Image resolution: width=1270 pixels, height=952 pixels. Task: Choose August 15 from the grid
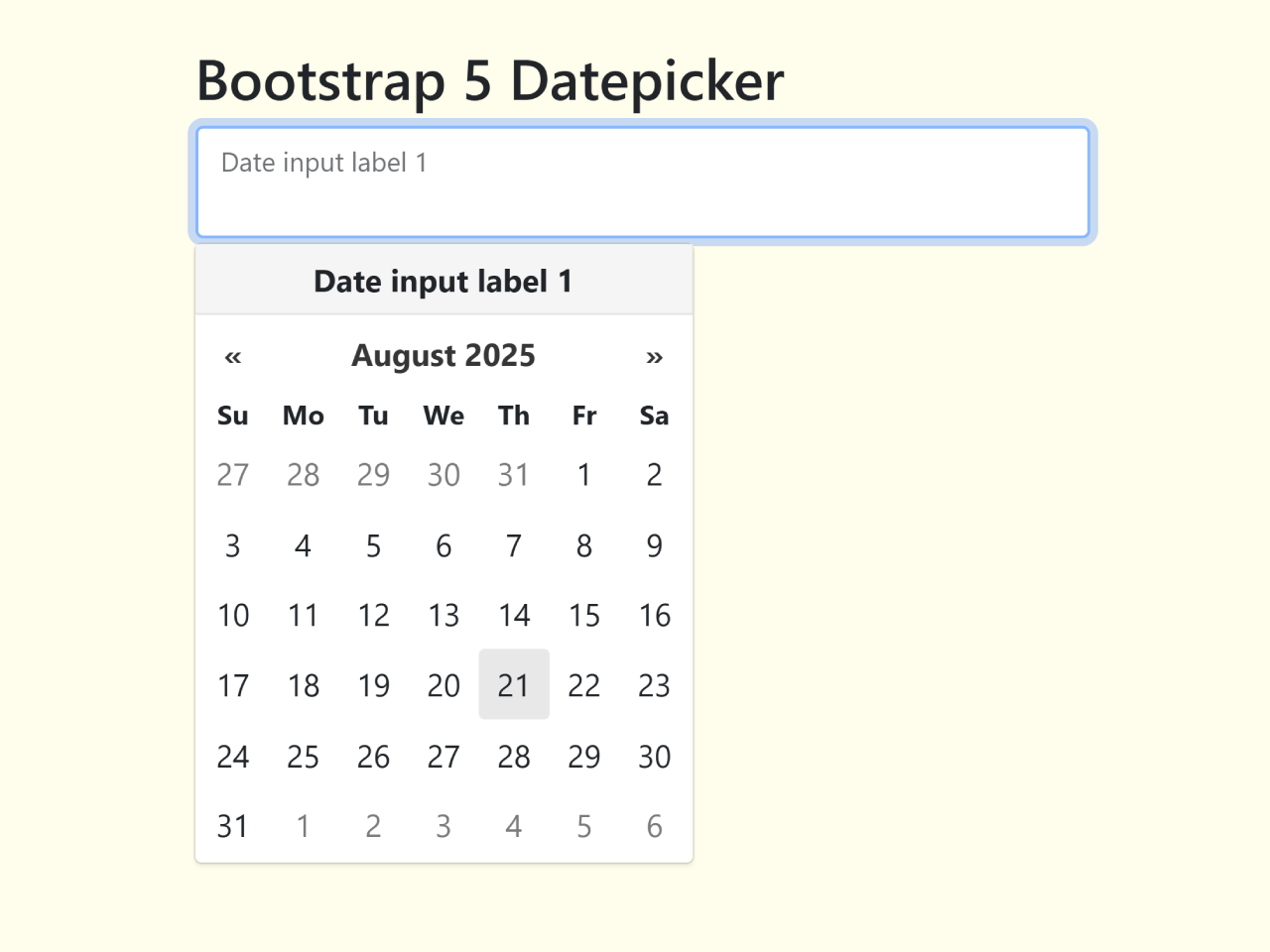(583, 615)
